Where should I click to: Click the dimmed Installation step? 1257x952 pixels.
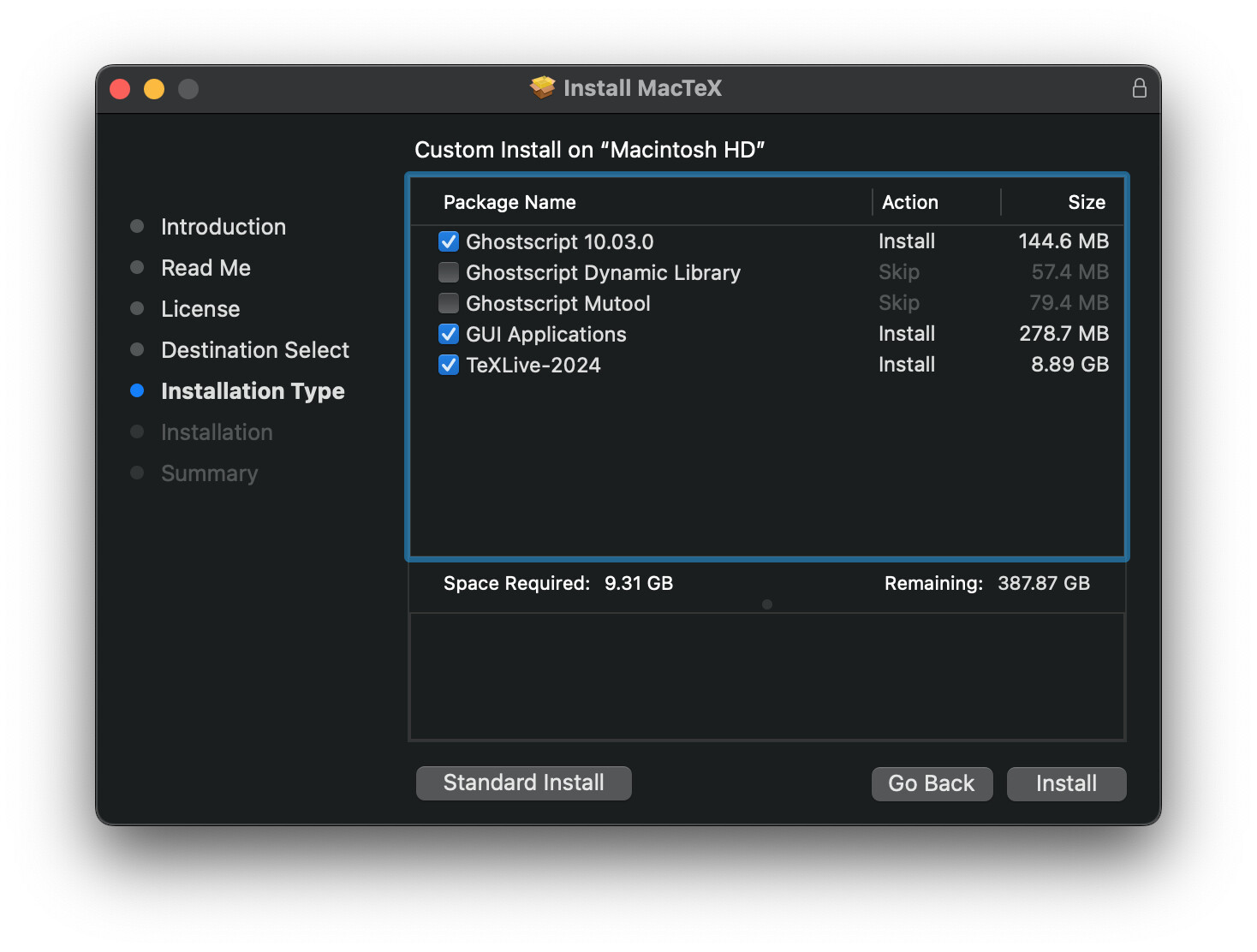pos(217,432)
